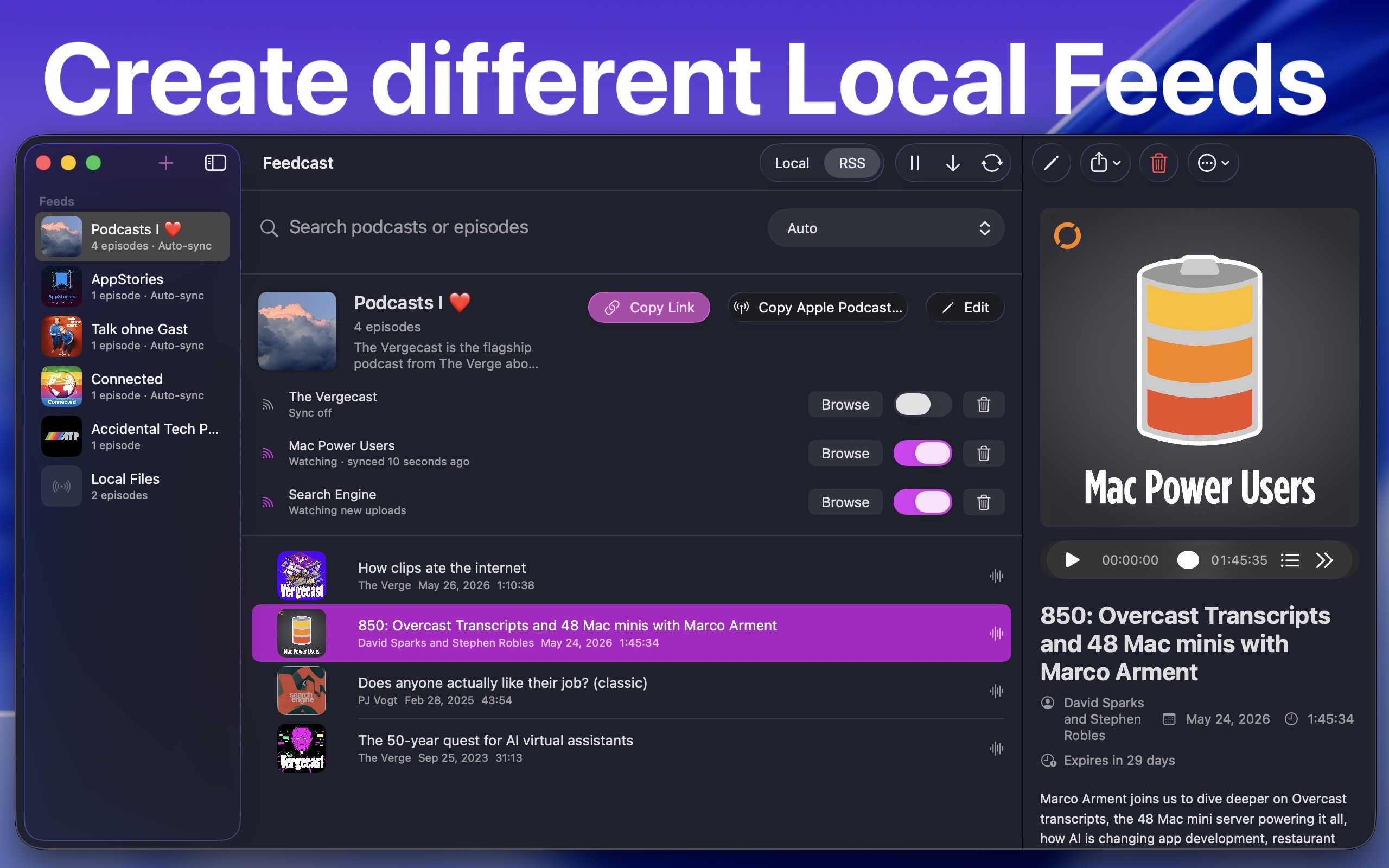Toggle the sidebar panel icon
1389x868 pixels.
point(215,163)
